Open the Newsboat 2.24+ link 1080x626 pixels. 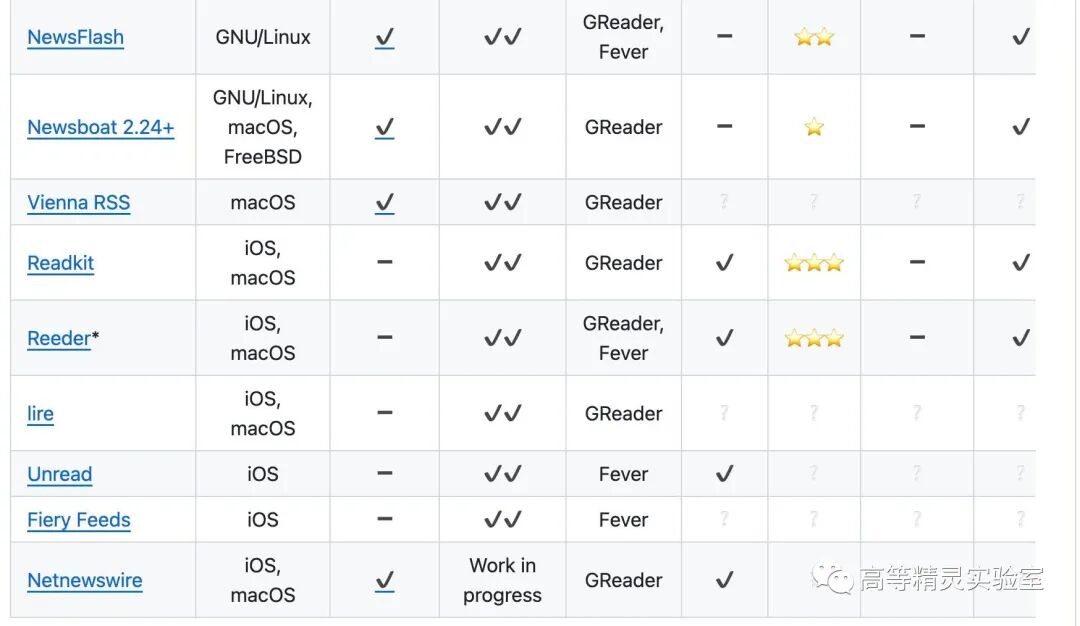click(x=100, y=127)
